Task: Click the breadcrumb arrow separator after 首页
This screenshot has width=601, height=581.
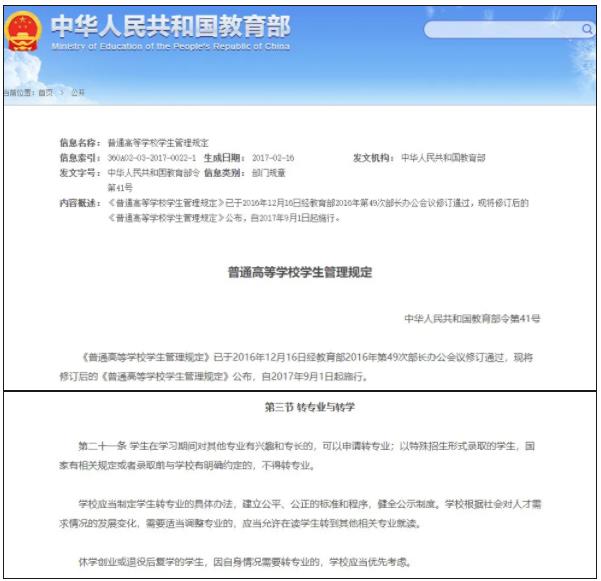Action: pyautogui.click(x=61, y=92)
